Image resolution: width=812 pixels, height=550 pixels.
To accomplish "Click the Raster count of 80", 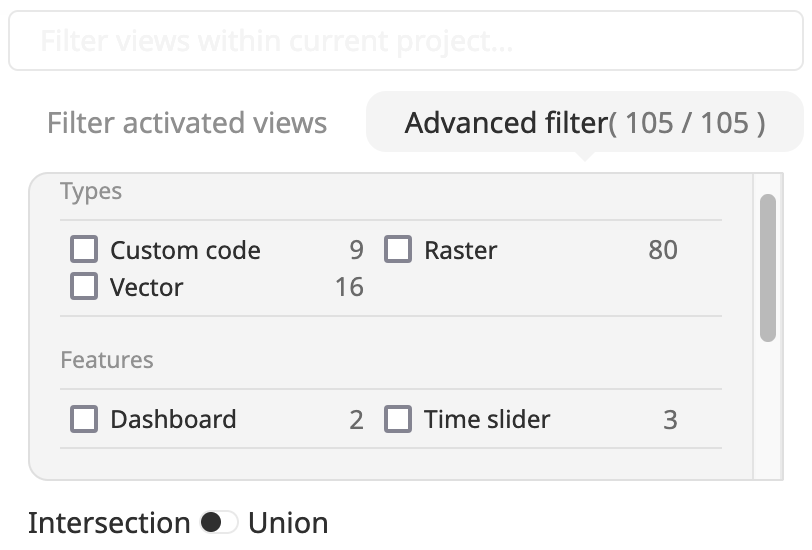I will (662, 250).
